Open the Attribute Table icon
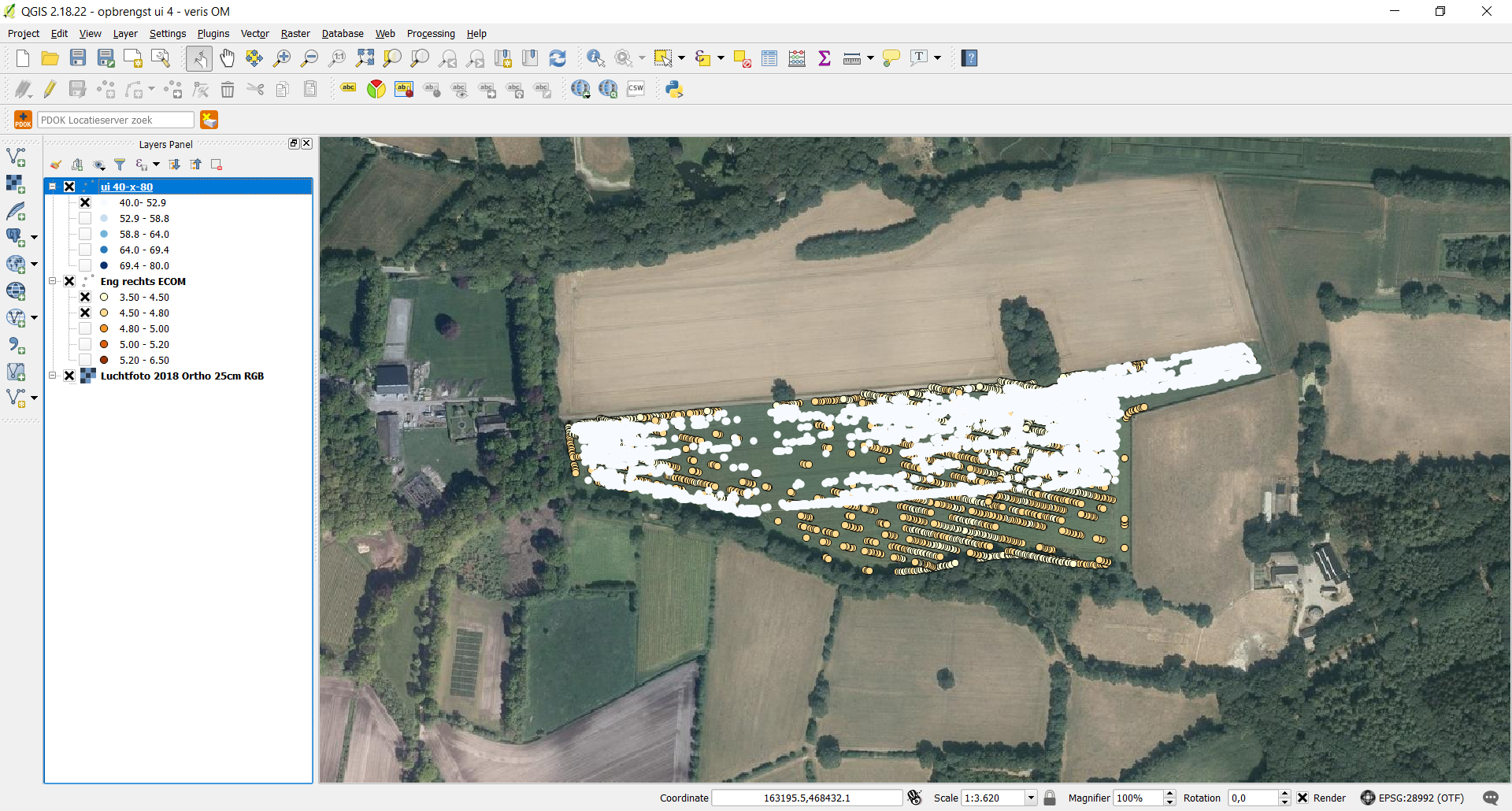The image size is (1512, 811). coord(769,58)
